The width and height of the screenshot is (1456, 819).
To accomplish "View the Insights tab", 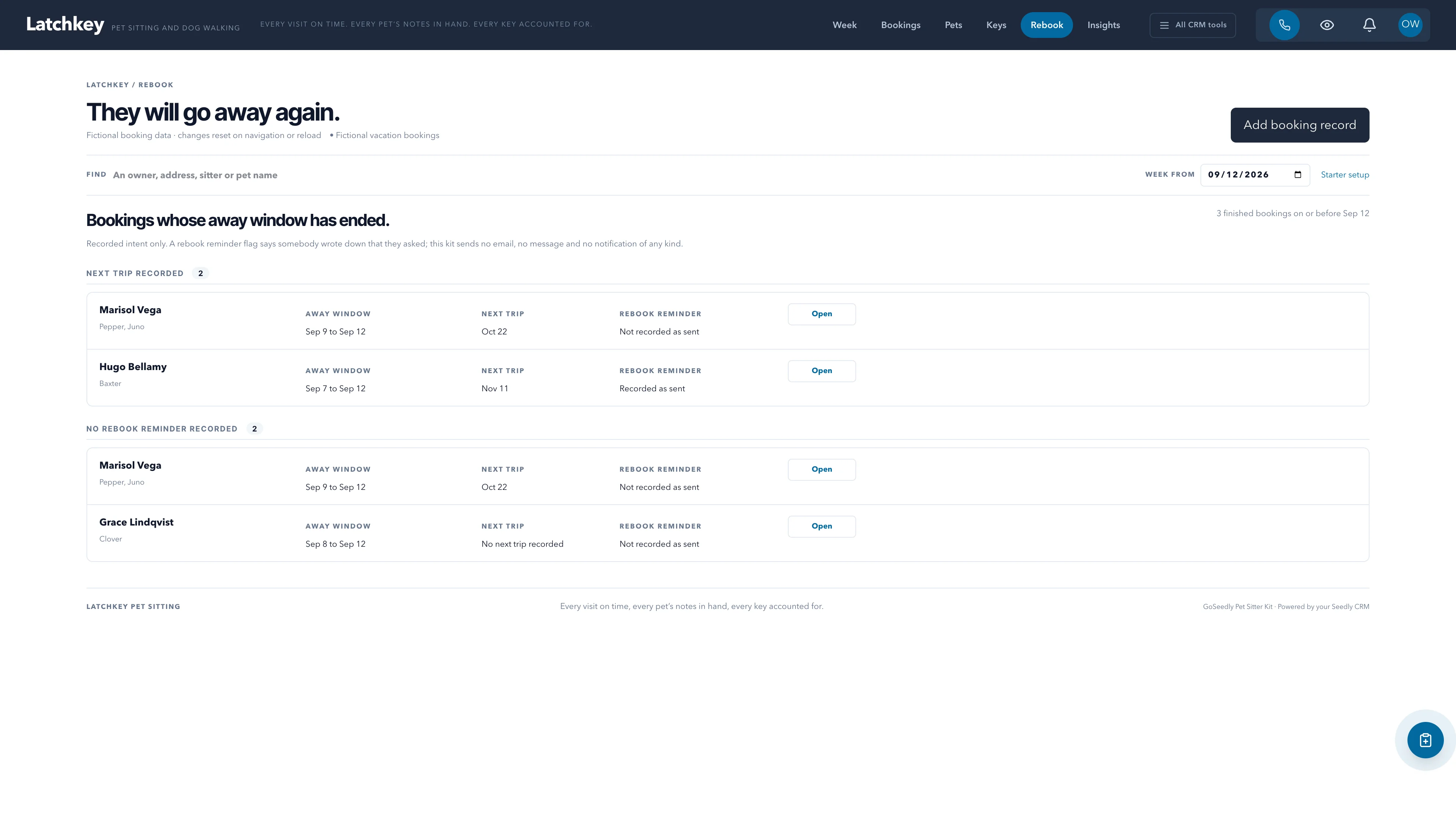I will coord(1103,25).
